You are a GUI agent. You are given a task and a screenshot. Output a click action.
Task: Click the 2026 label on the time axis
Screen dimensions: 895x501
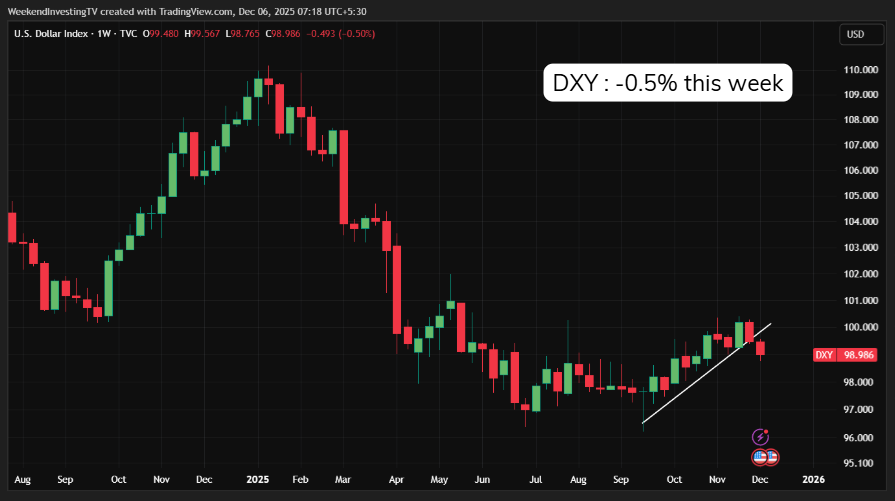point(813,479)
